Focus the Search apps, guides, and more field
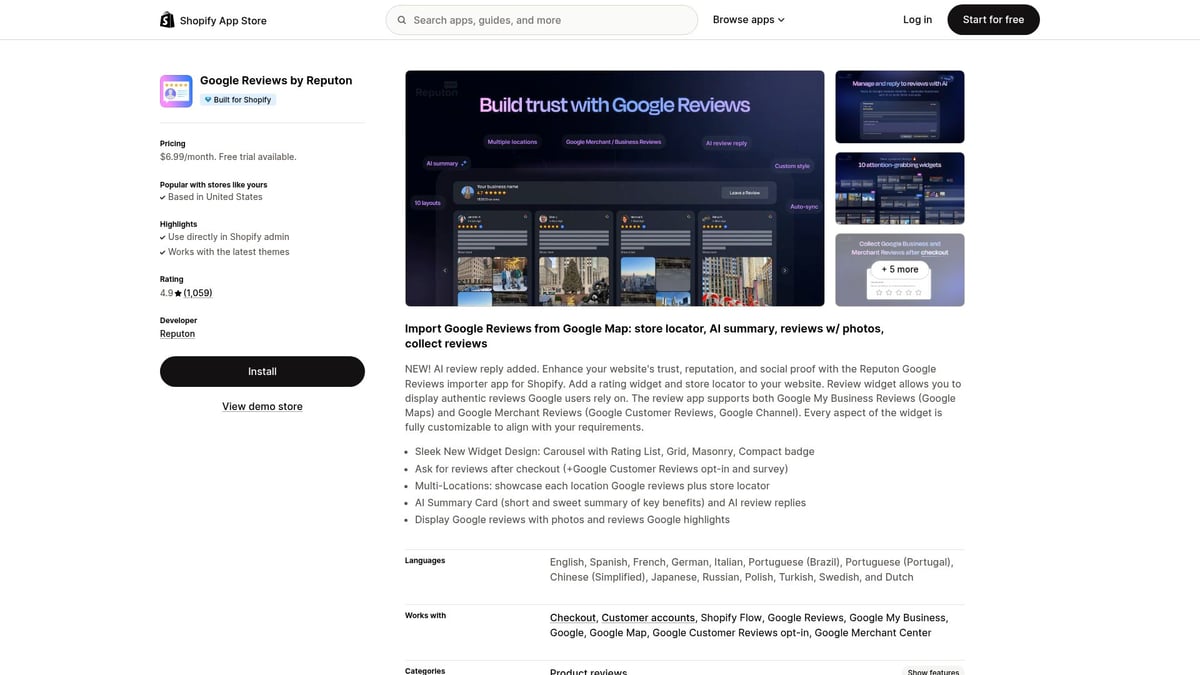 point(542,20)
